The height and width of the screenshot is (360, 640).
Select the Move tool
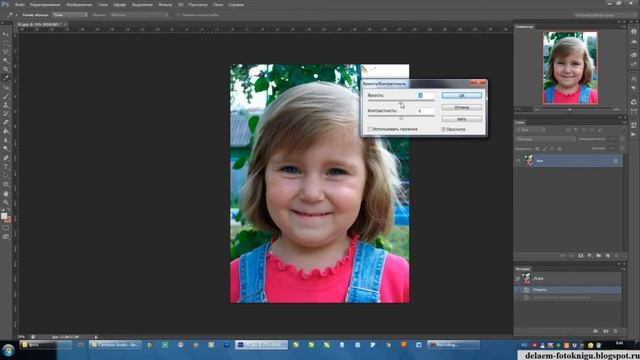click(6, 34)
